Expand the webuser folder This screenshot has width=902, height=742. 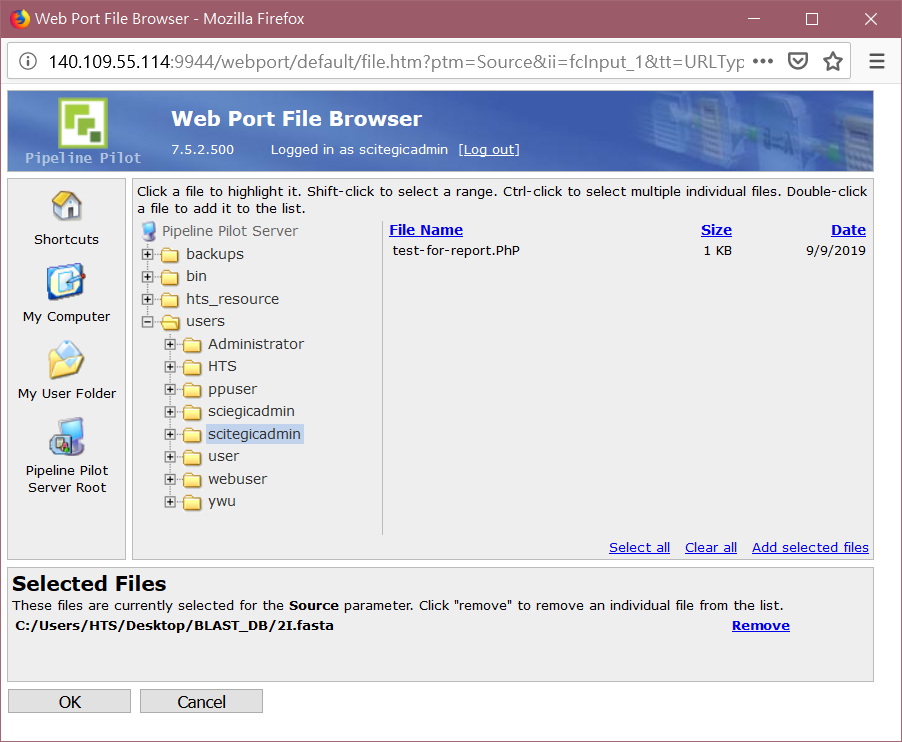coord(170,479)
